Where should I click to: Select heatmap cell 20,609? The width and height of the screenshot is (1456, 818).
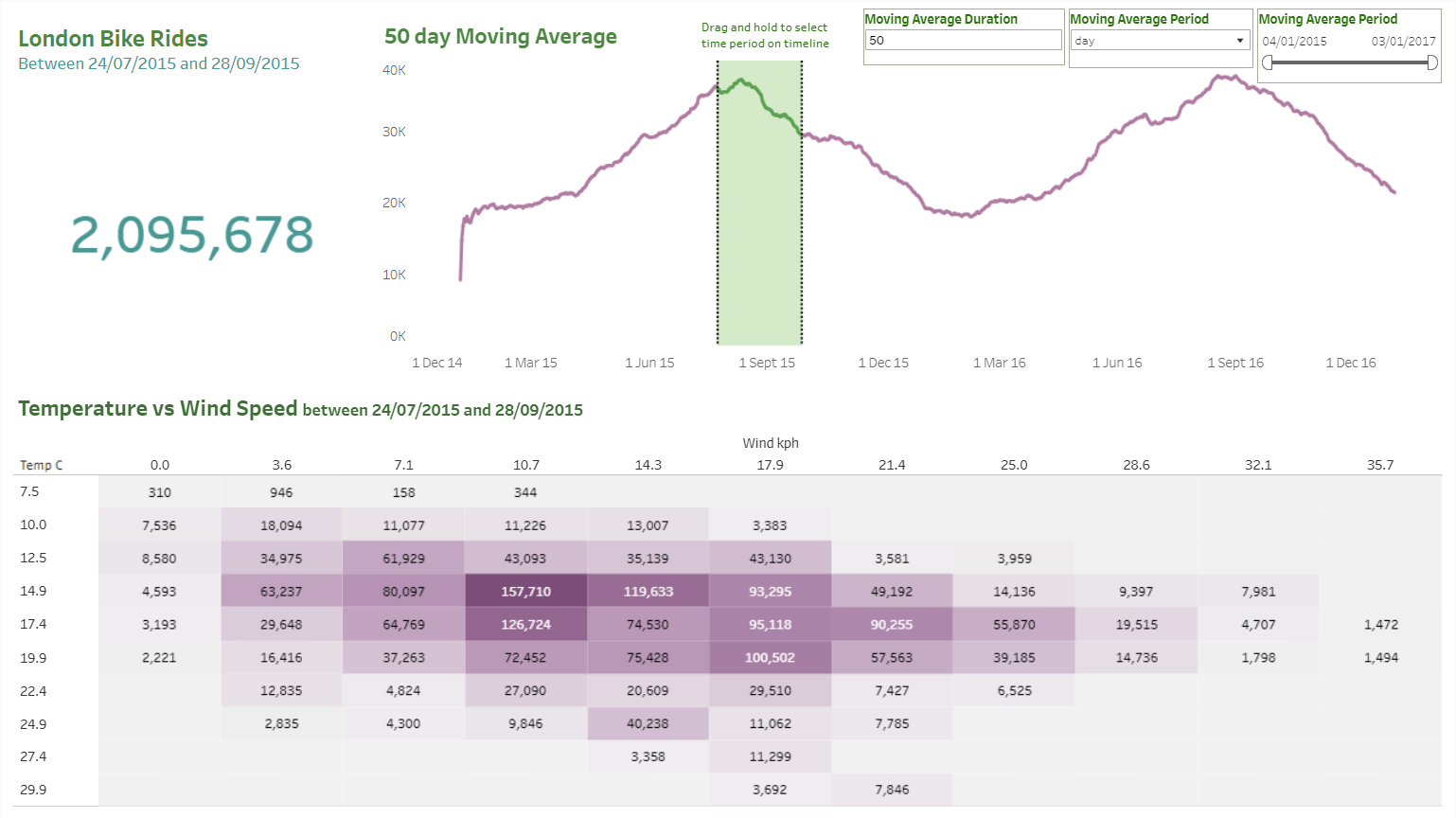648,690
